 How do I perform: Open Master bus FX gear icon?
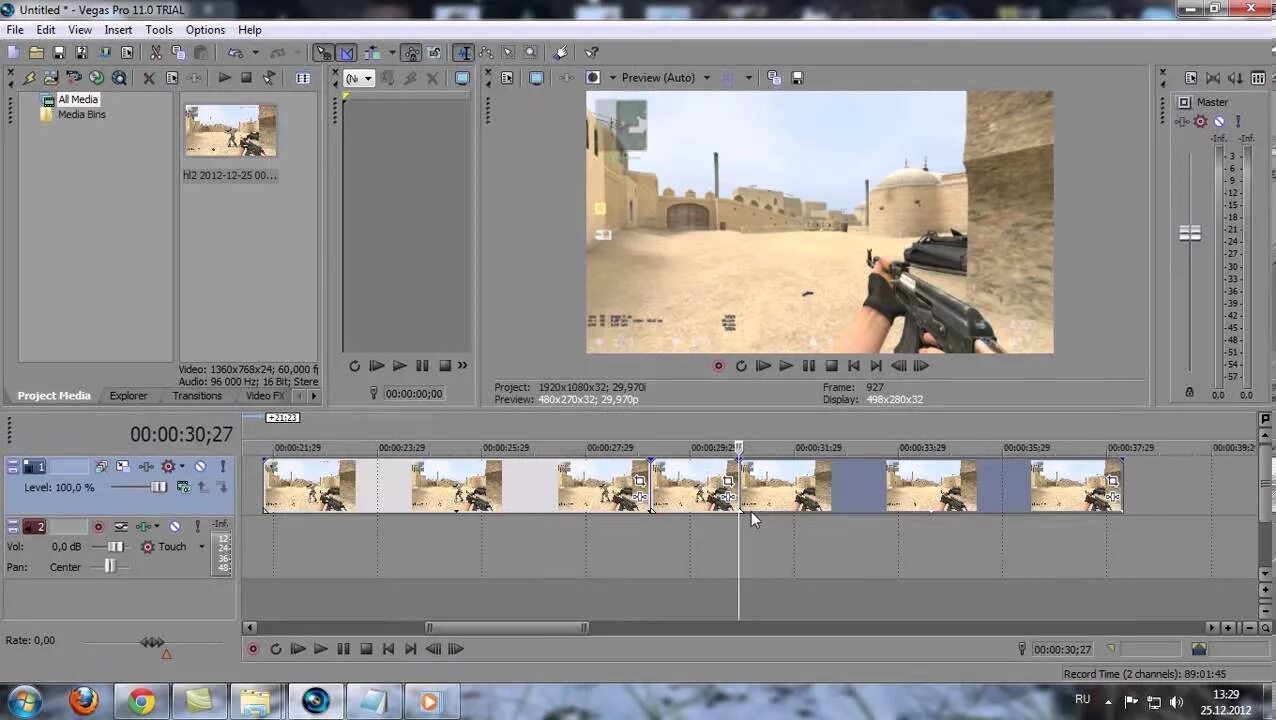pyautogui.click(x=1201, y=121)
